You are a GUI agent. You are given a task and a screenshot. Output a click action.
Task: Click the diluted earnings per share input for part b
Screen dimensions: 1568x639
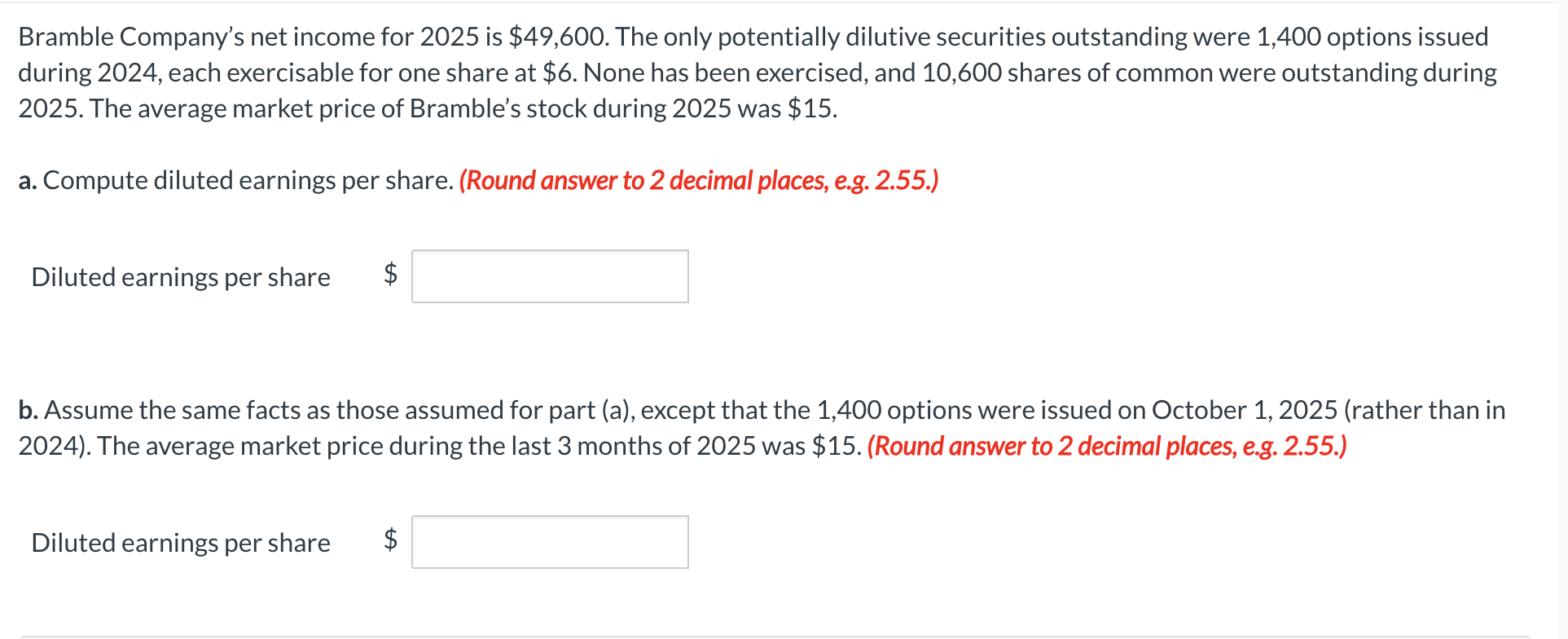click(x=550, y=541)
